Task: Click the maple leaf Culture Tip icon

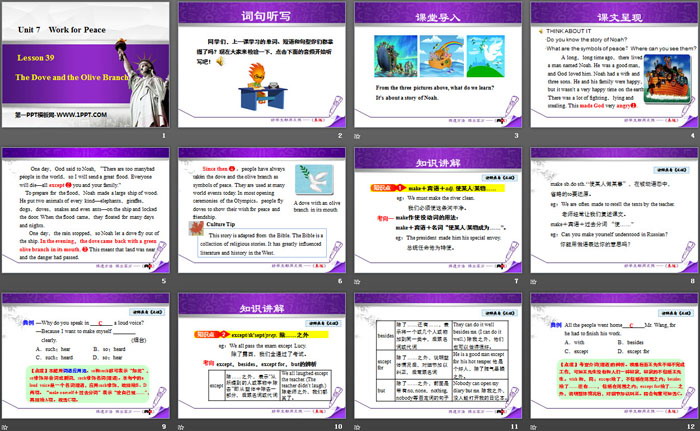Action: click(x=196, y=228)
